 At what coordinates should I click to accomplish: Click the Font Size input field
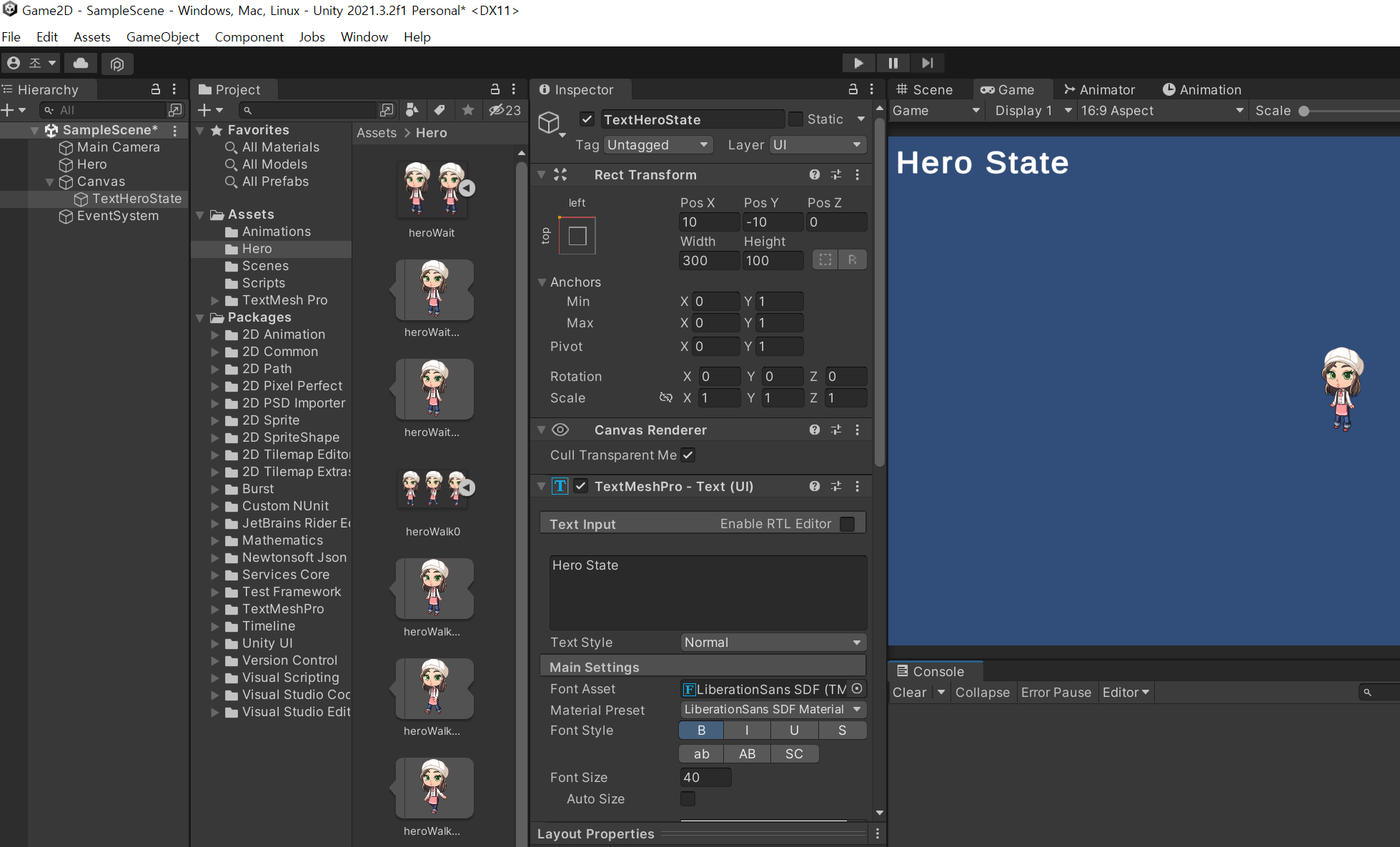[x=705, y=778]
